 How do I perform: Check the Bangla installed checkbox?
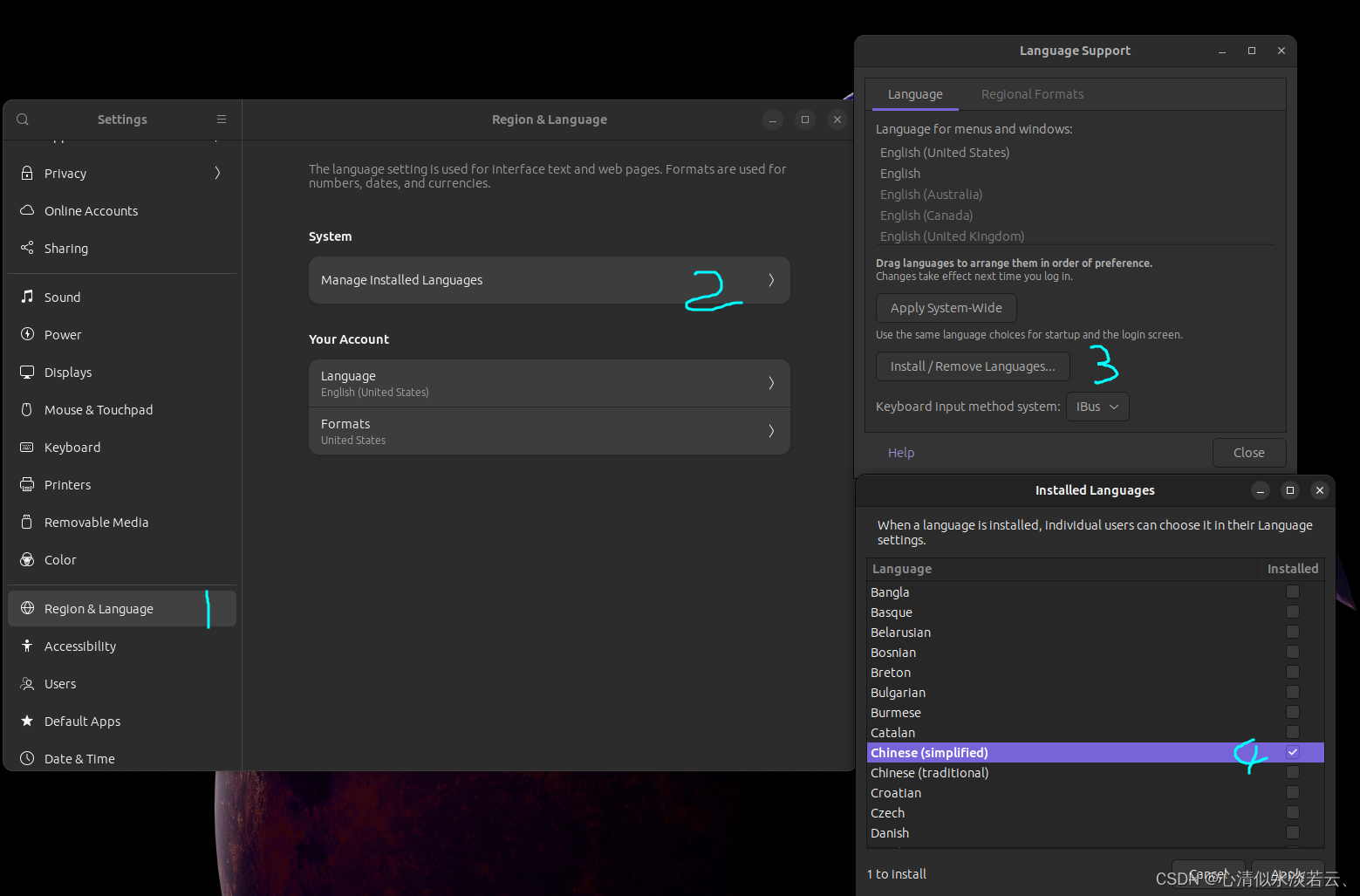coord(1293,592)
